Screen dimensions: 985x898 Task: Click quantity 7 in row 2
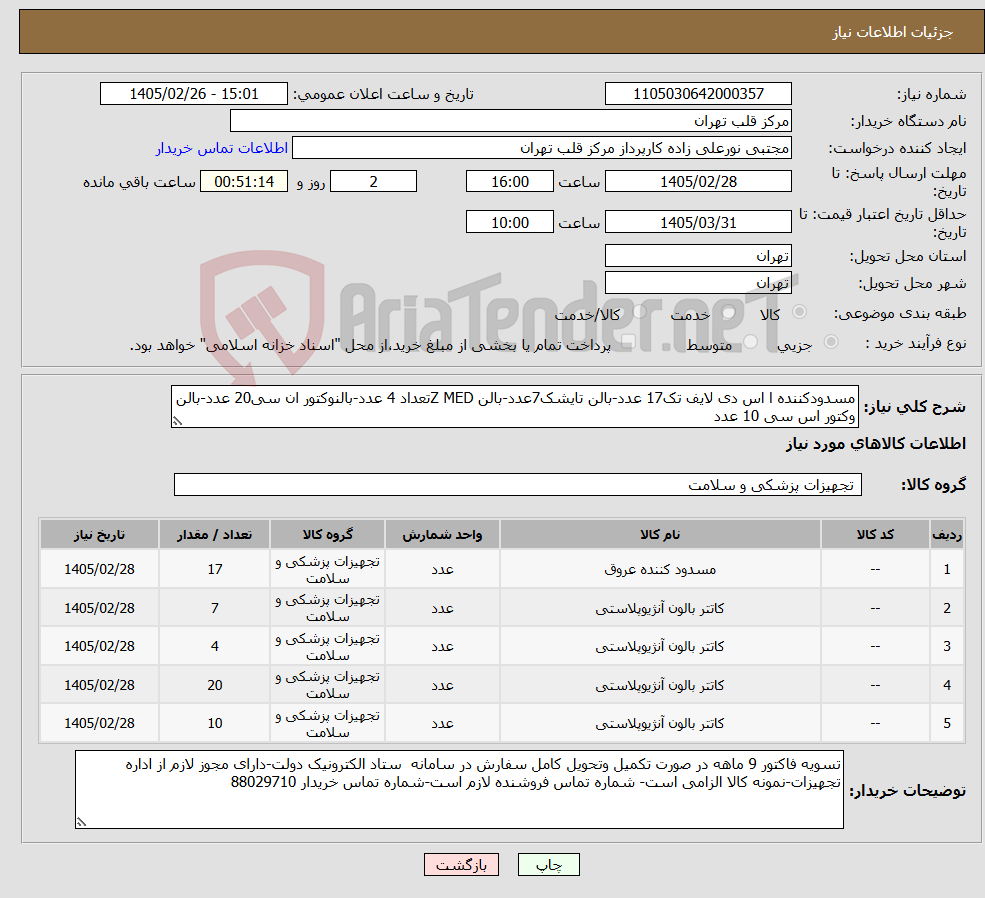[x=215, y=608]
